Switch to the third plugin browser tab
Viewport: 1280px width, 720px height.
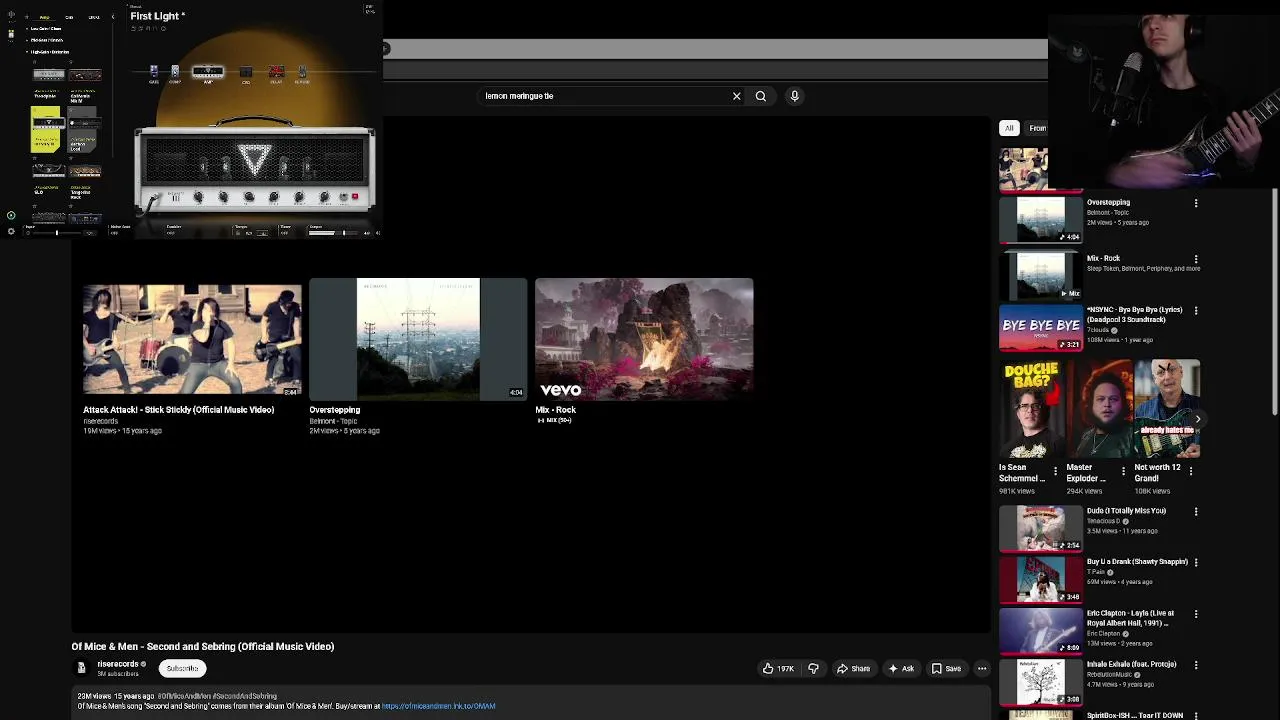point(94,17)
